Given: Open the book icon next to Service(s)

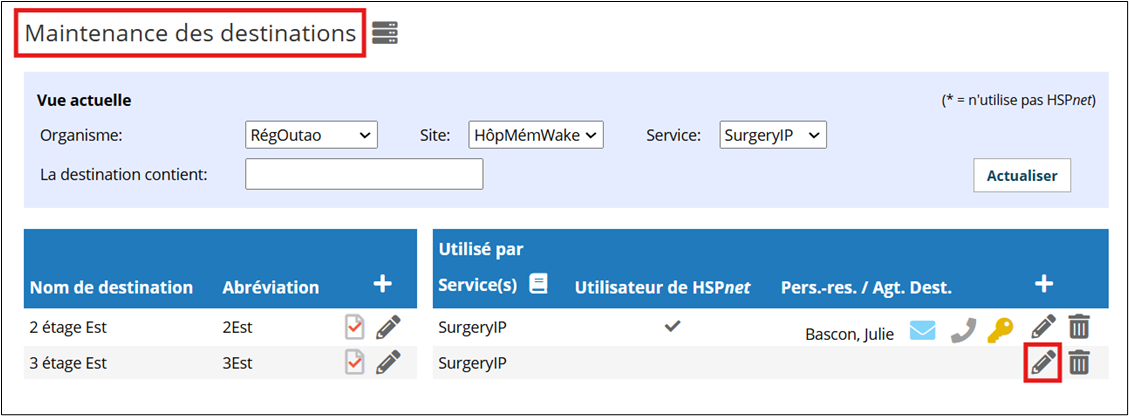Looking at the screenshot, I should (x=538, y=284).
